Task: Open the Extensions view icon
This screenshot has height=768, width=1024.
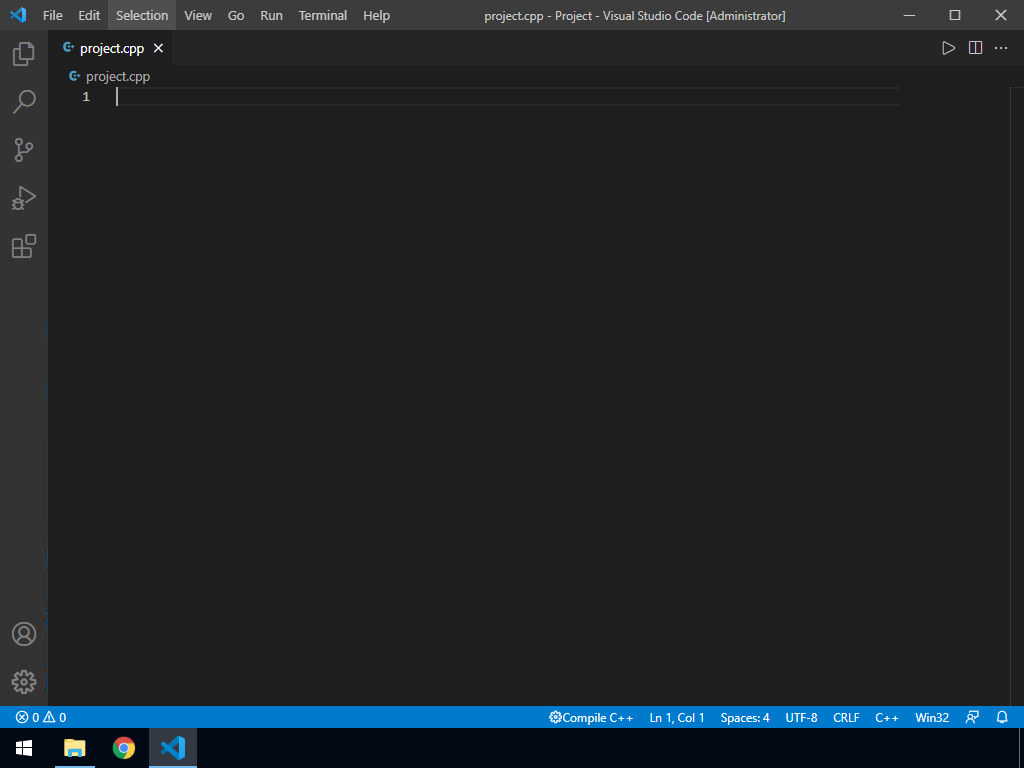Action: 24,246
